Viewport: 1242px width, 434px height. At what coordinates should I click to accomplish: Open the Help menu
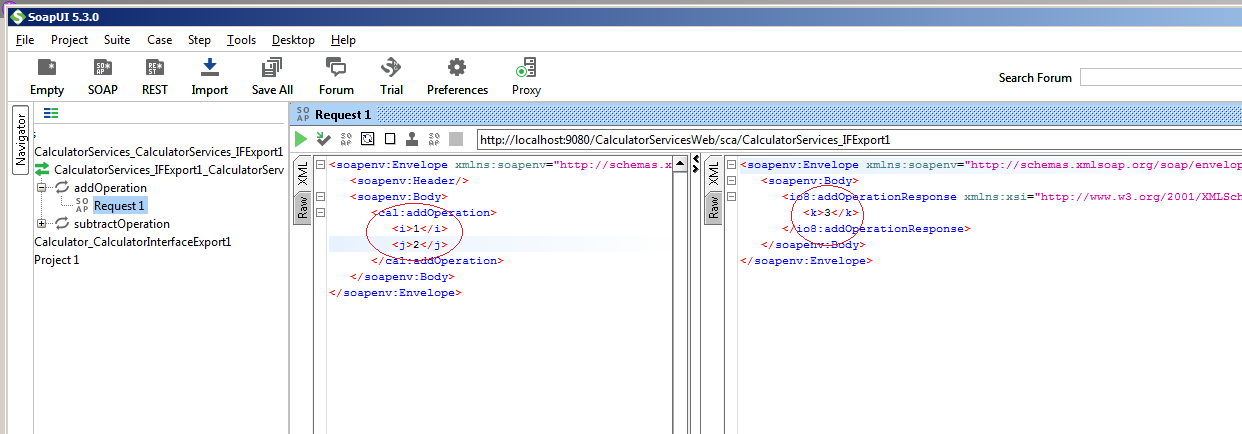[343, 40]
